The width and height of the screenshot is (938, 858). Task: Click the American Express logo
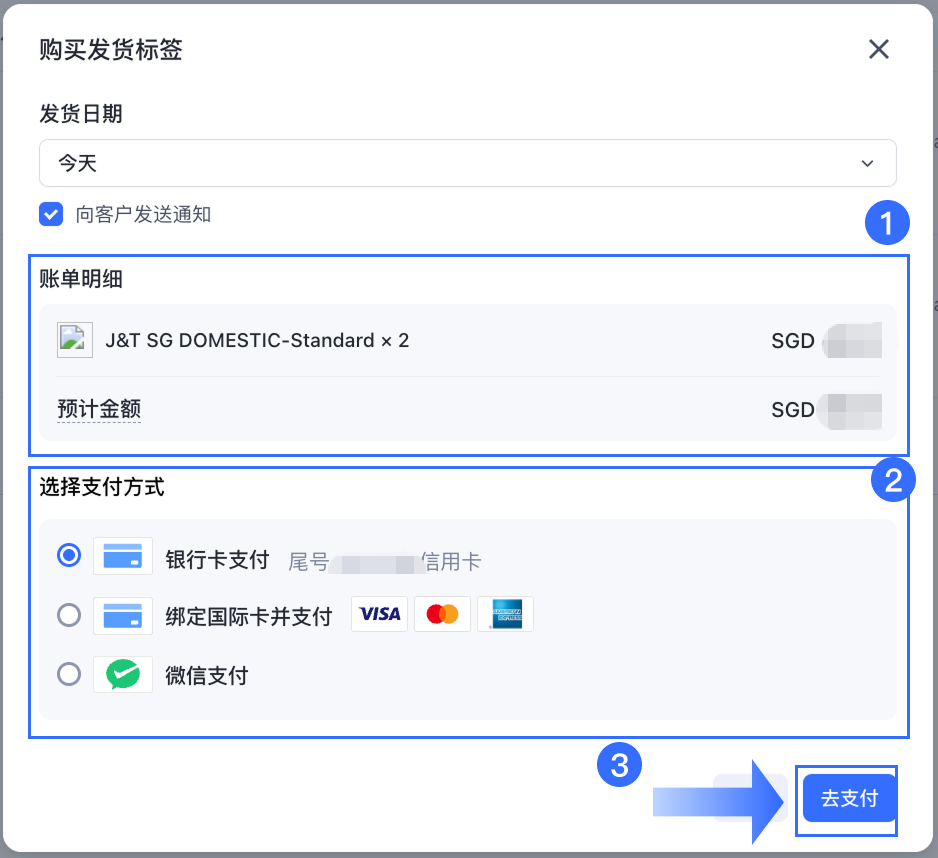505,614
